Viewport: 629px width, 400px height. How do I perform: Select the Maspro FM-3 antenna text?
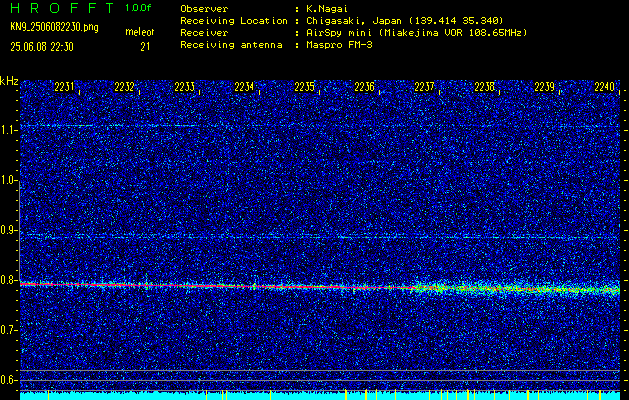click(339, 45)
